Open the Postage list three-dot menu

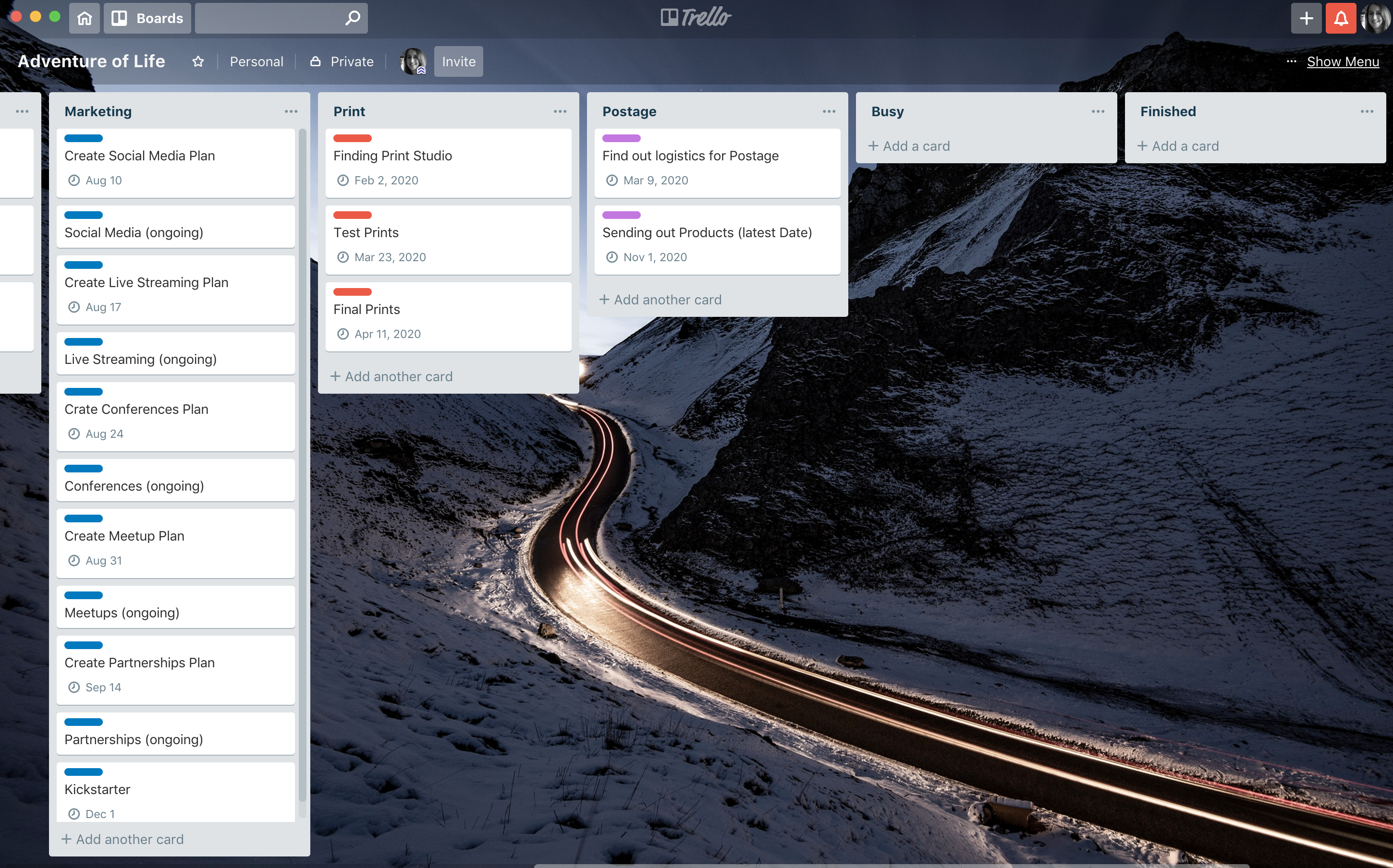(829, 111)
